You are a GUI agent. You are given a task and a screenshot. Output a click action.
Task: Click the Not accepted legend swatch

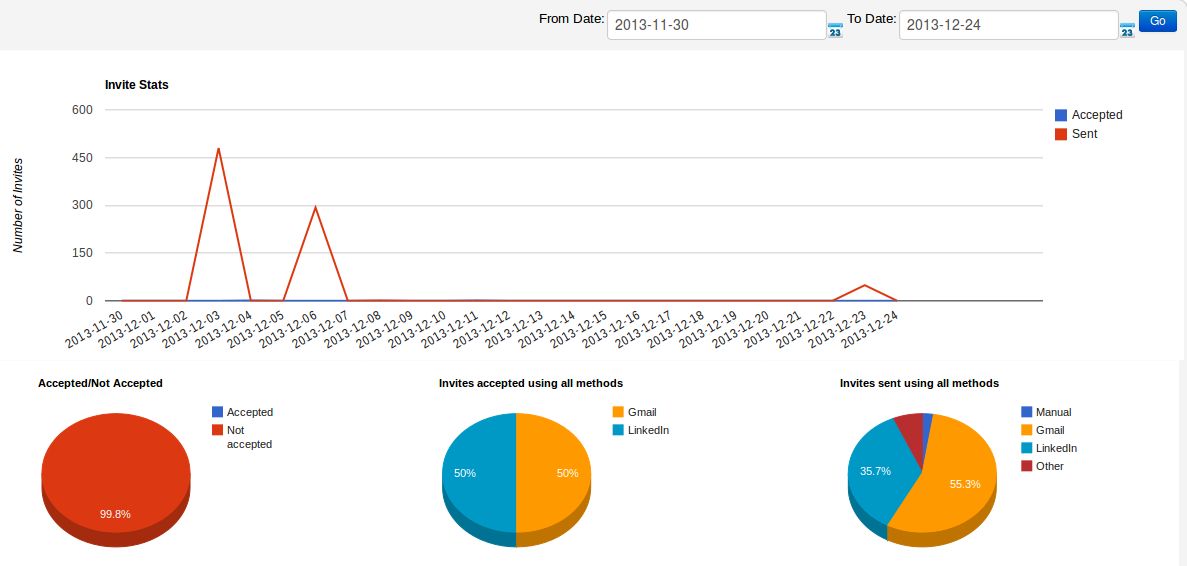pos(218,430)
